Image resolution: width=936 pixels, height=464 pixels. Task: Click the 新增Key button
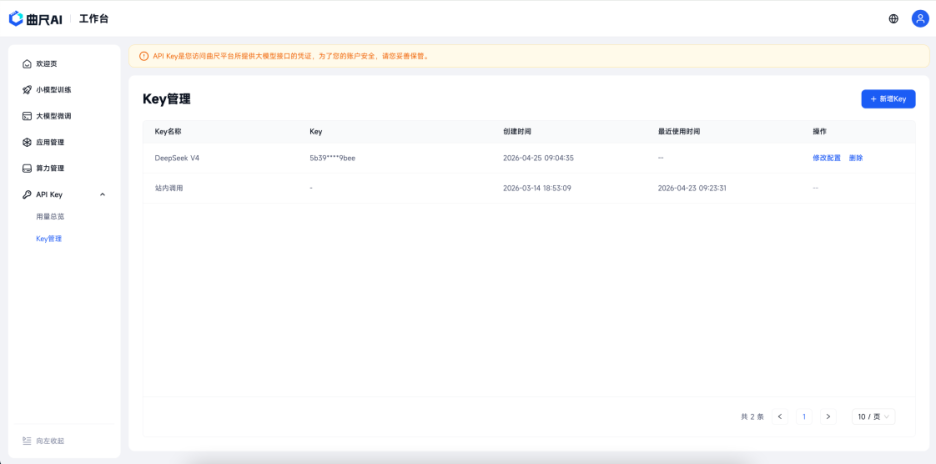pyautogui.click(x=888, y=99)
